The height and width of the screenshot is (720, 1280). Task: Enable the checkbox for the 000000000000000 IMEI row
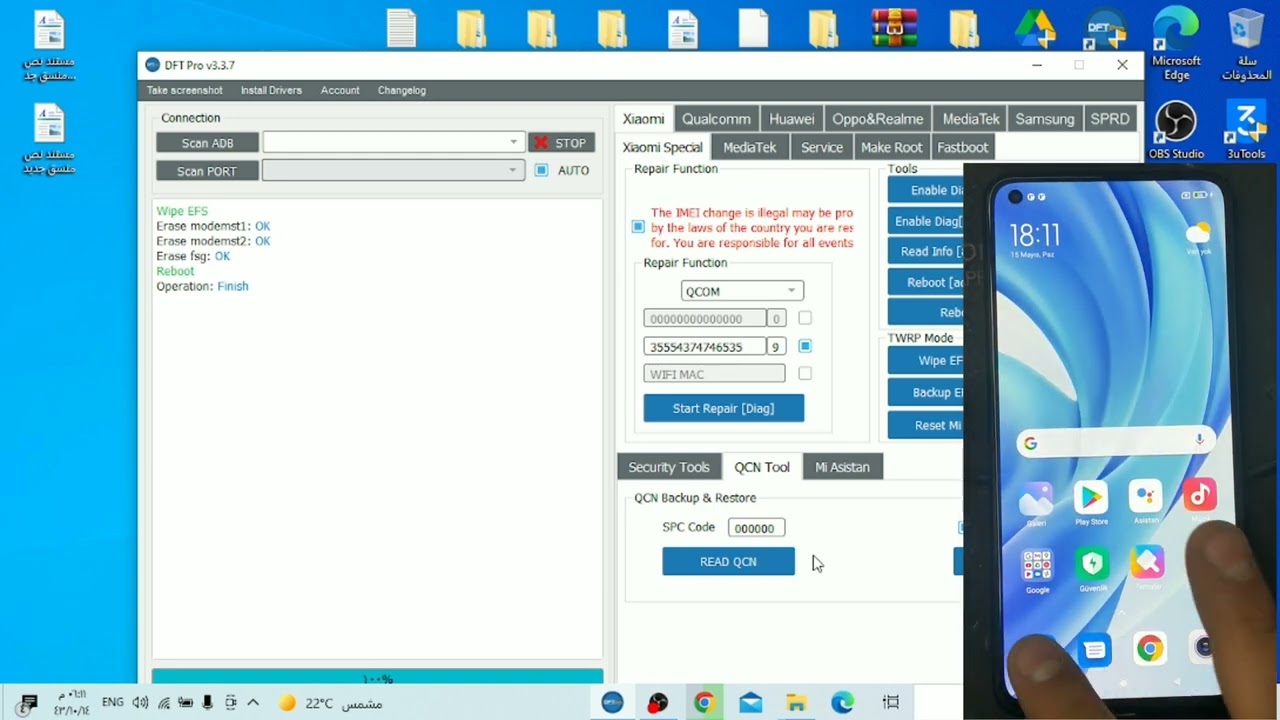pyautogui.click(x=805, y=318)
